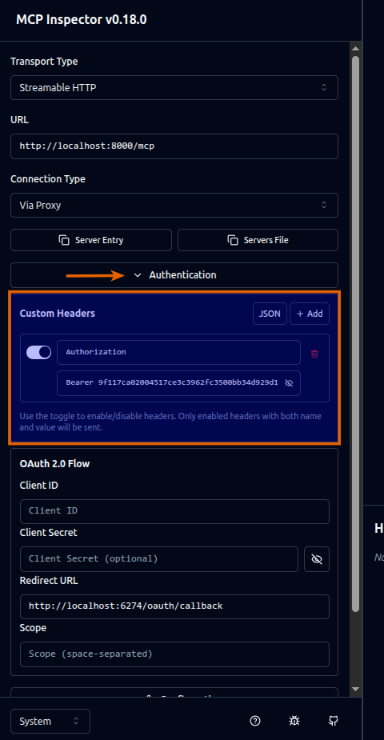Click the Redirect URL field

point(175,606)
